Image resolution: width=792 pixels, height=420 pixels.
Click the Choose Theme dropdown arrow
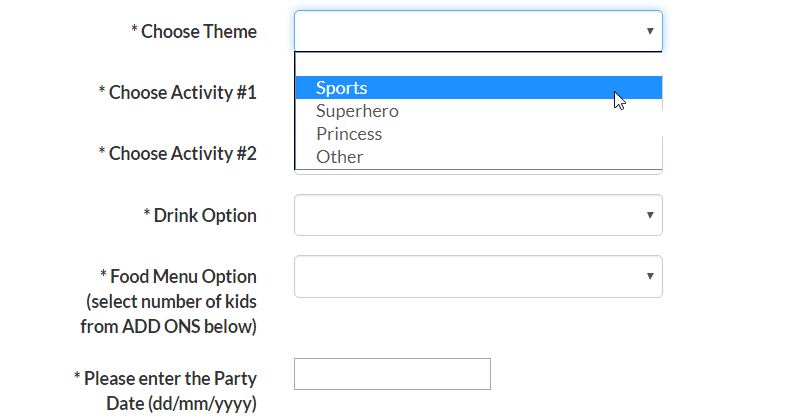pos(650,31)
